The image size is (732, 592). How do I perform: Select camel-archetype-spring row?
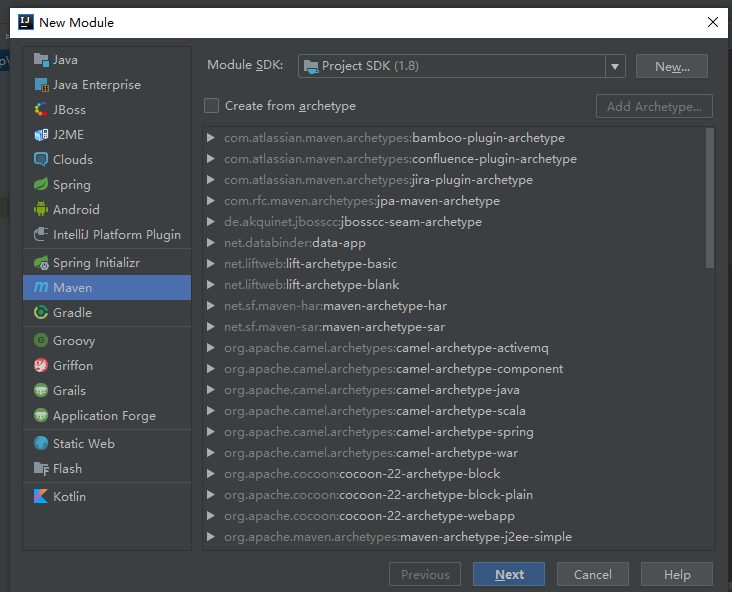pyautogui.click(x=454, y=432)
